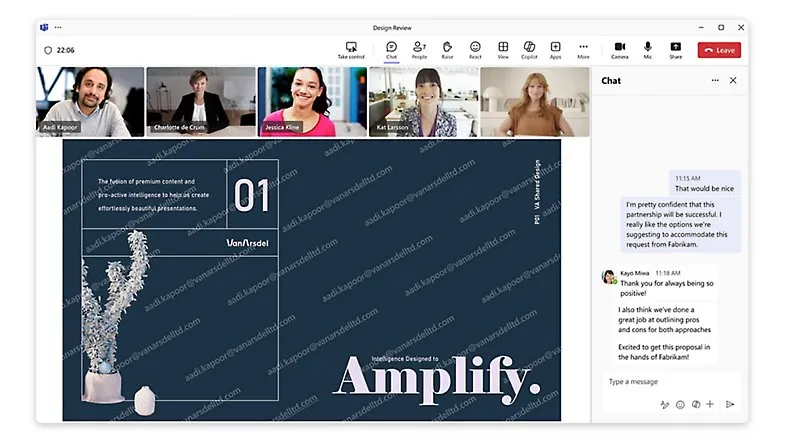
Task: Leave the meeting with red Leave button
Action: pos(719,50)
